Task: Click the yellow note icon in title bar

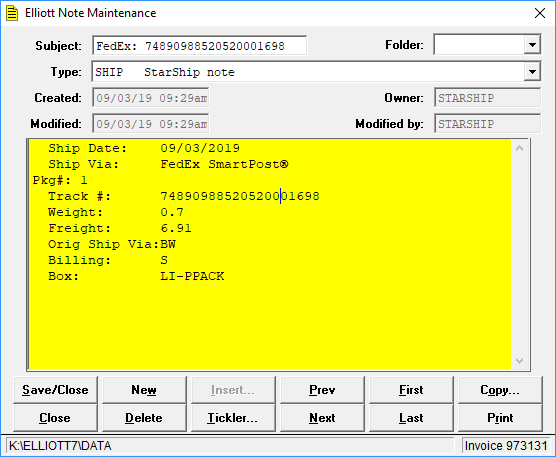Action: coord(12,13)
